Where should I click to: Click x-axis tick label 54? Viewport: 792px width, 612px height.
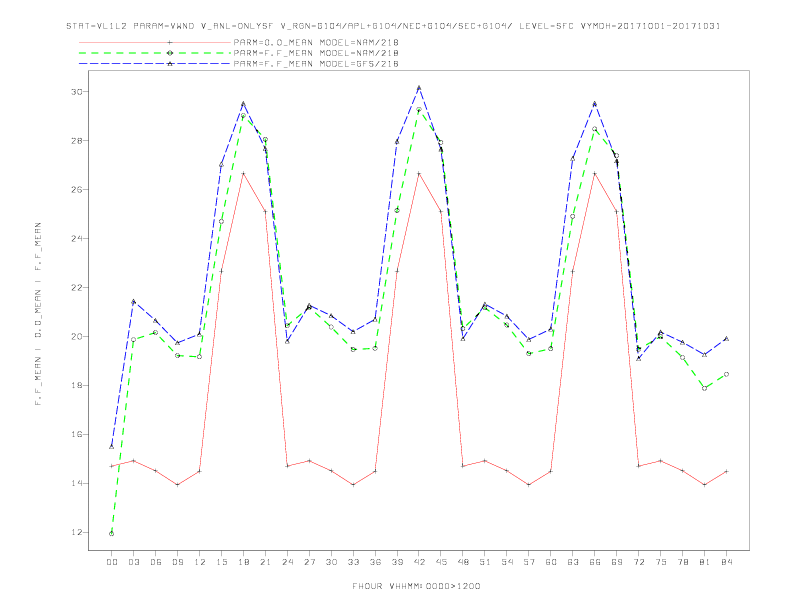click(507, 562)
